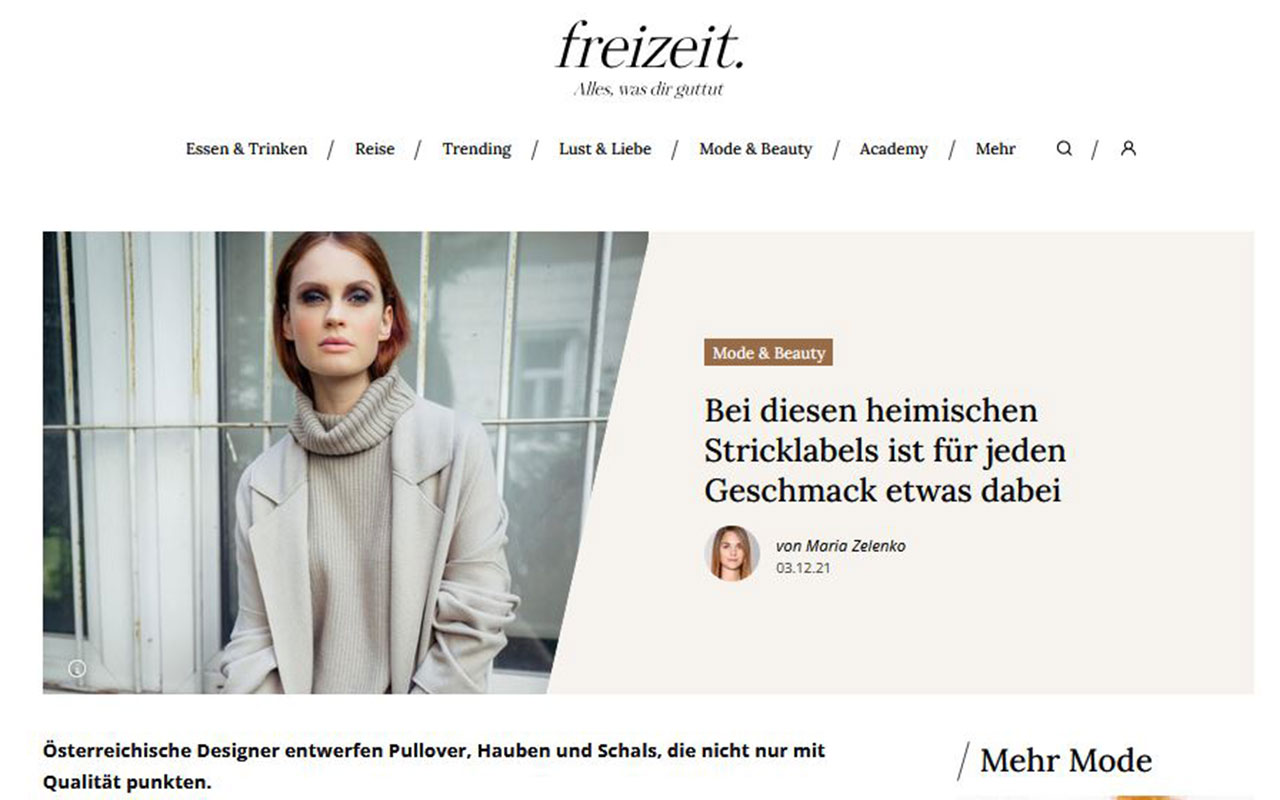The image size is (1280, 800).
Task: Go to the Trending section
Action: tap(477, 149)
